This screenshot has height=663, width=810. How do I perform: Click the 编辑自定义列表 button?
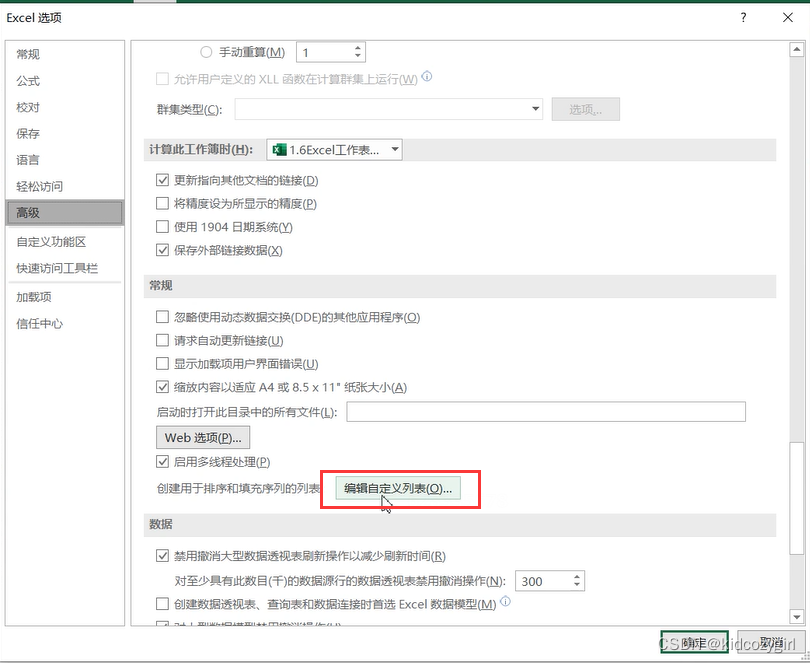(x=398, y=488)
